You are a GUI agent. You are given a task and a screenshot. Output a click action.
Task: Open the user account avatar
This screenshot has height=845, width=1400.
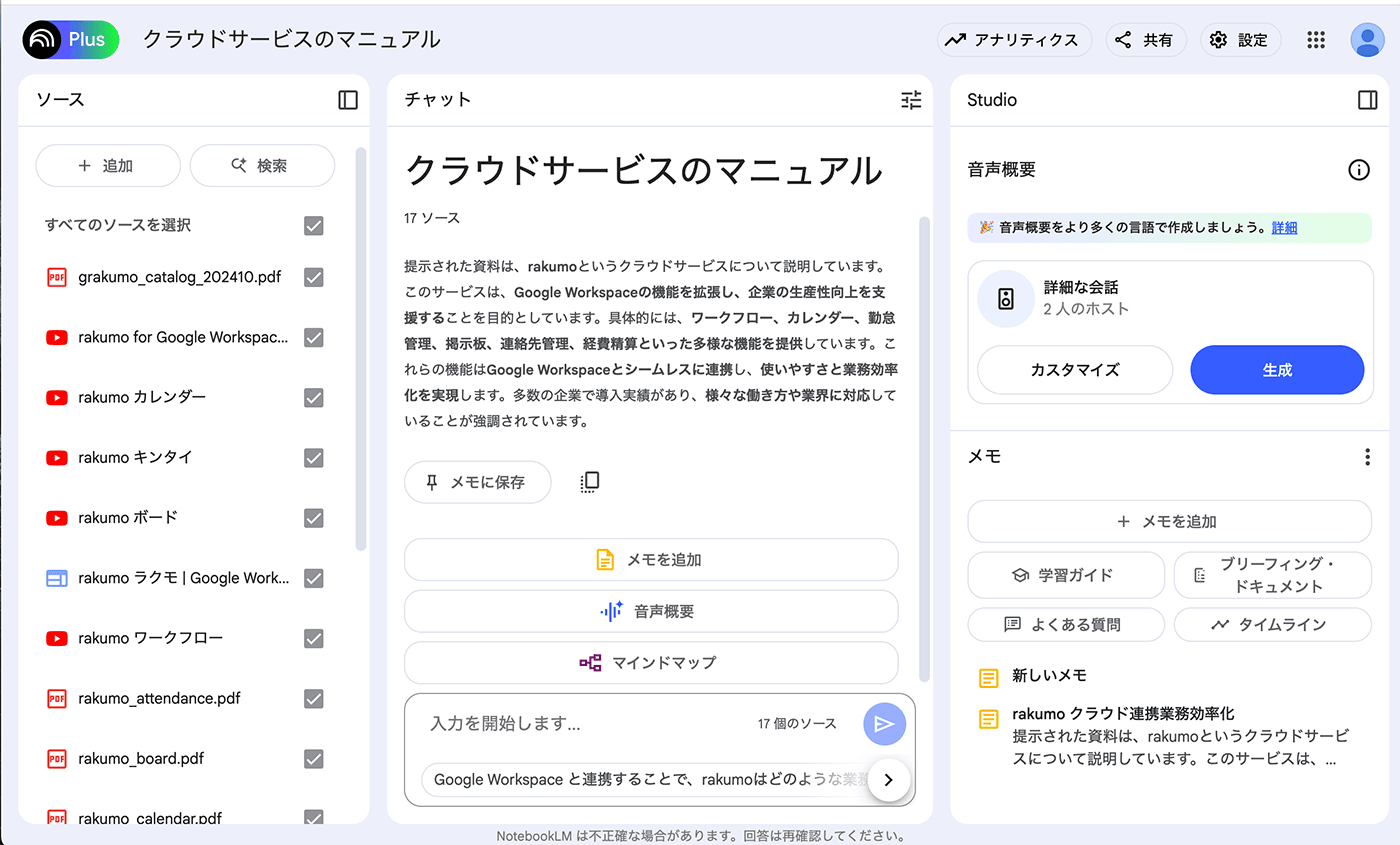tap(1367, 40)
